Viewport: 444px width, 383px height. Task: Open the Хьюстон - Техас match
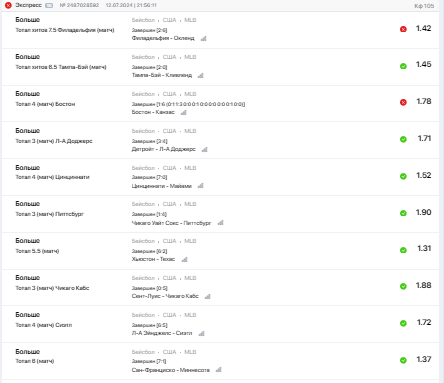pyautogui.click(x=153, y=259)
